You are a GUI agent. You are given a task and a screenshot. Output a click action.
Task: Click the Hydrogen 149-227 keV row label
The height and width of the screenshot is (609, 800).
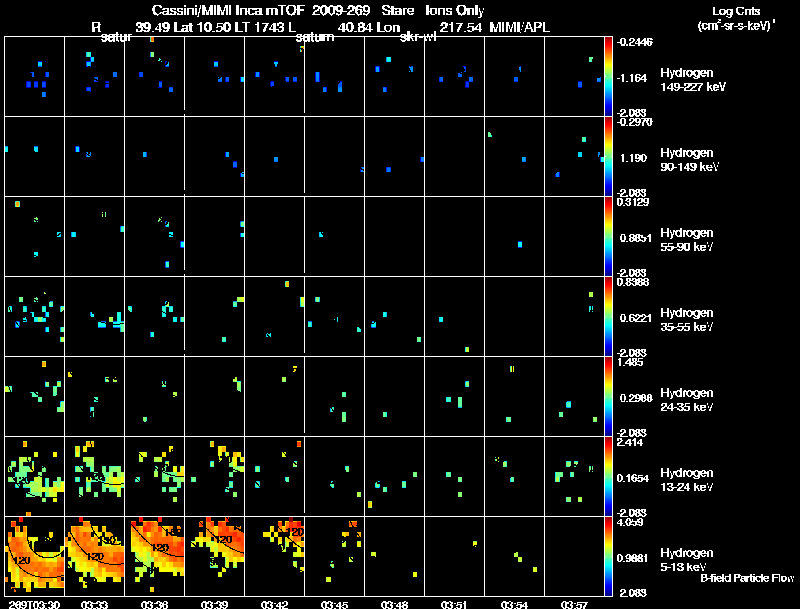[x=693, y=80]
